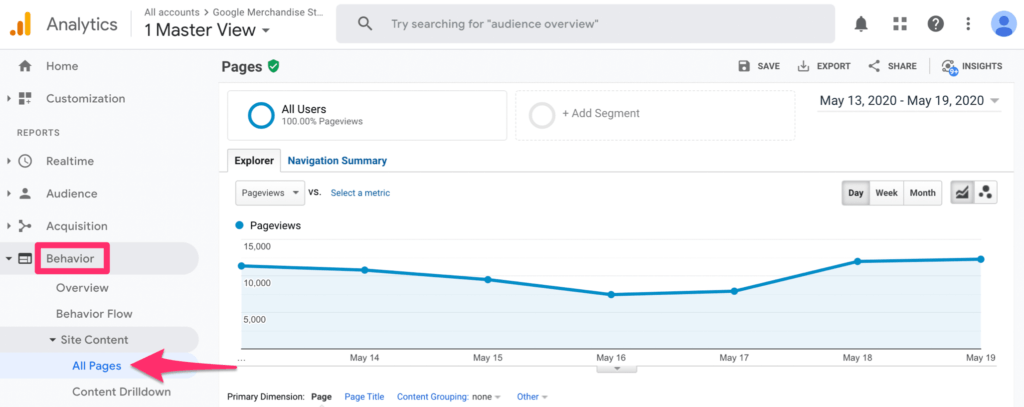Screen dimensions: 1024x407
Task: Click the Save disk icon
Action: pos(744,66)
